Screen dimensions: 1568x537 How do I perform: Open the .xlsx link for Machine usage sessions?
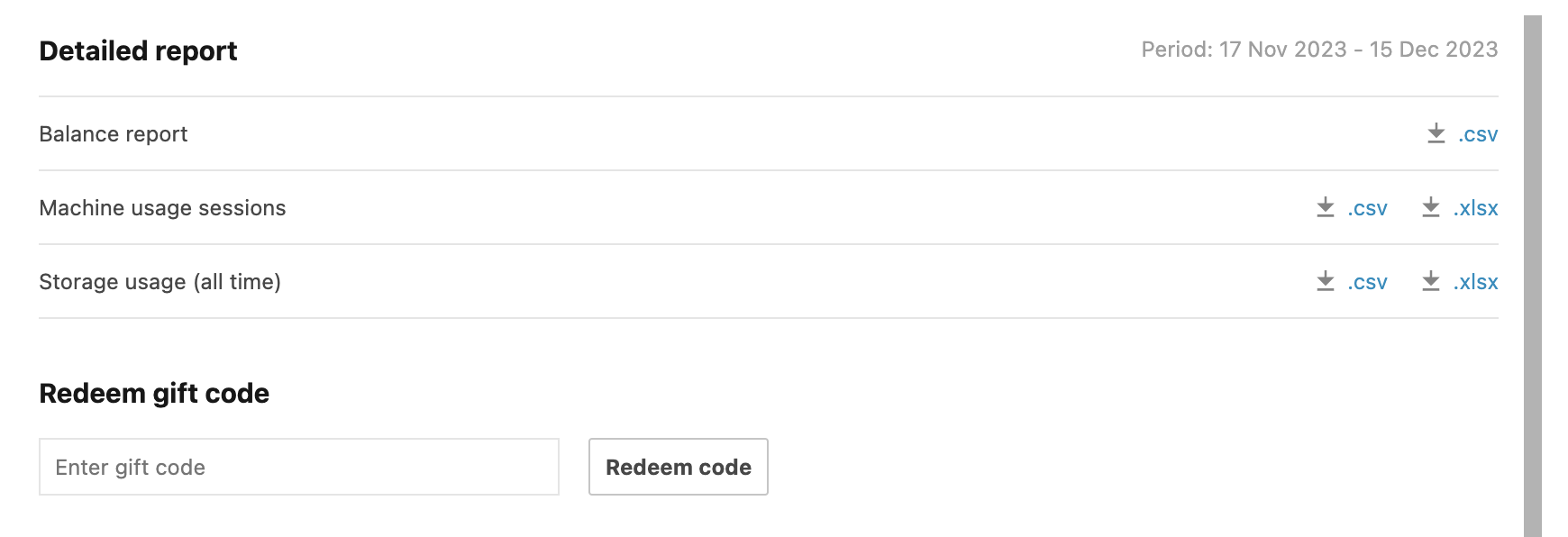(1475, 208)
